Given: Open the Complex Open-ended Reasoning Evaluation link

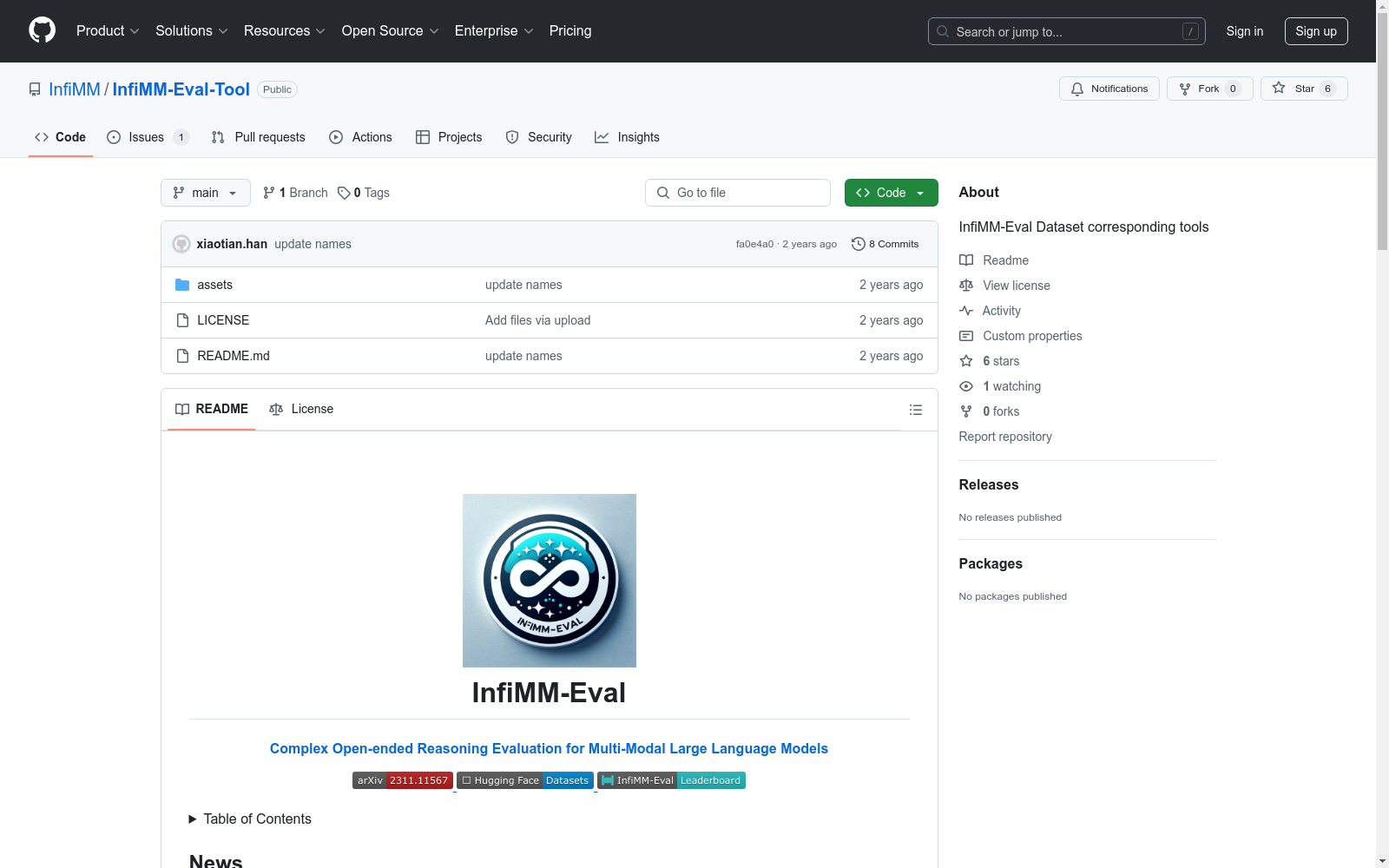Looking at the screenshot, I should pyautogui.click(x=549, y=748).
